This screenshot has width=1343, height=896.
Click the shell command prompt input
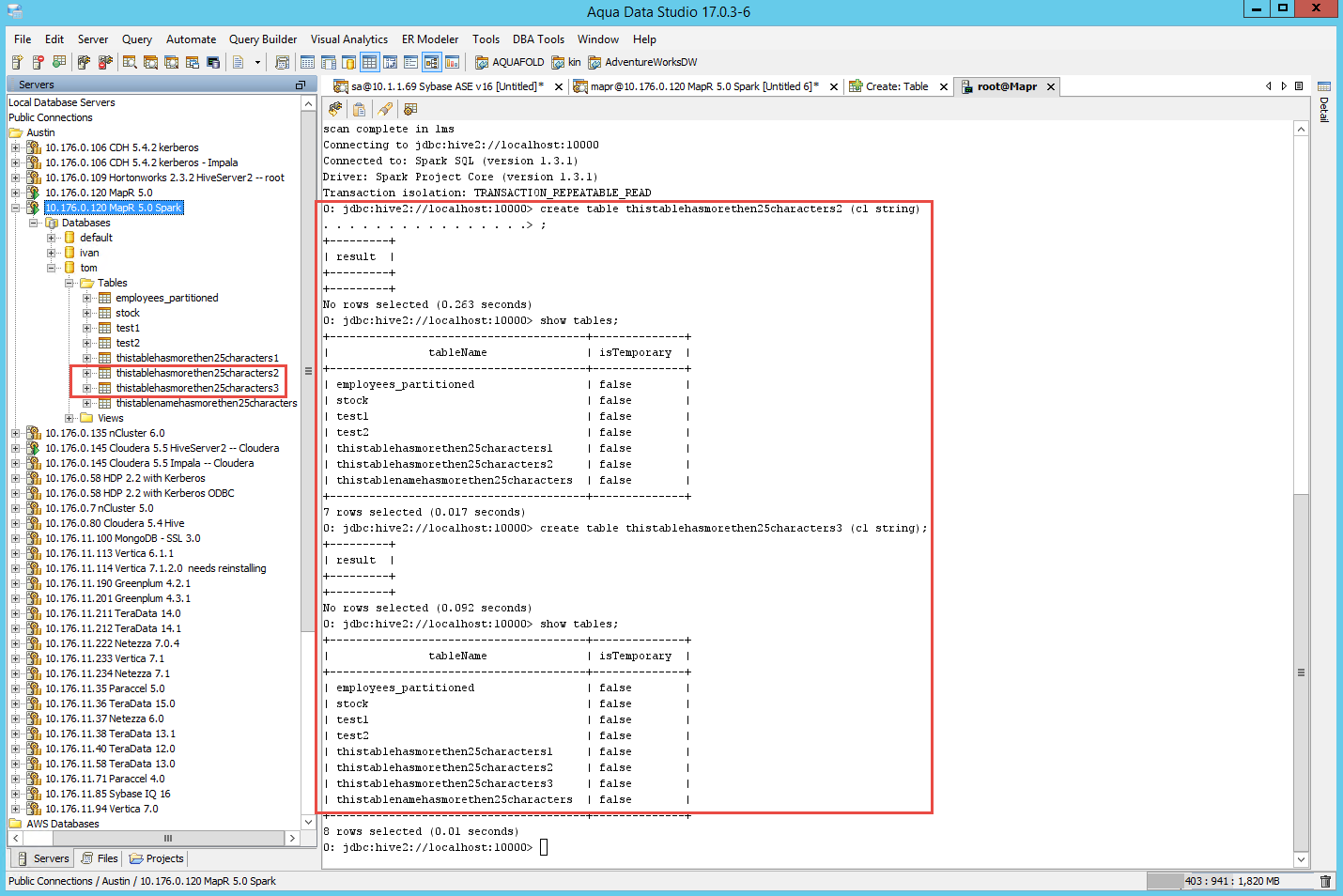(x=544, y=847)
